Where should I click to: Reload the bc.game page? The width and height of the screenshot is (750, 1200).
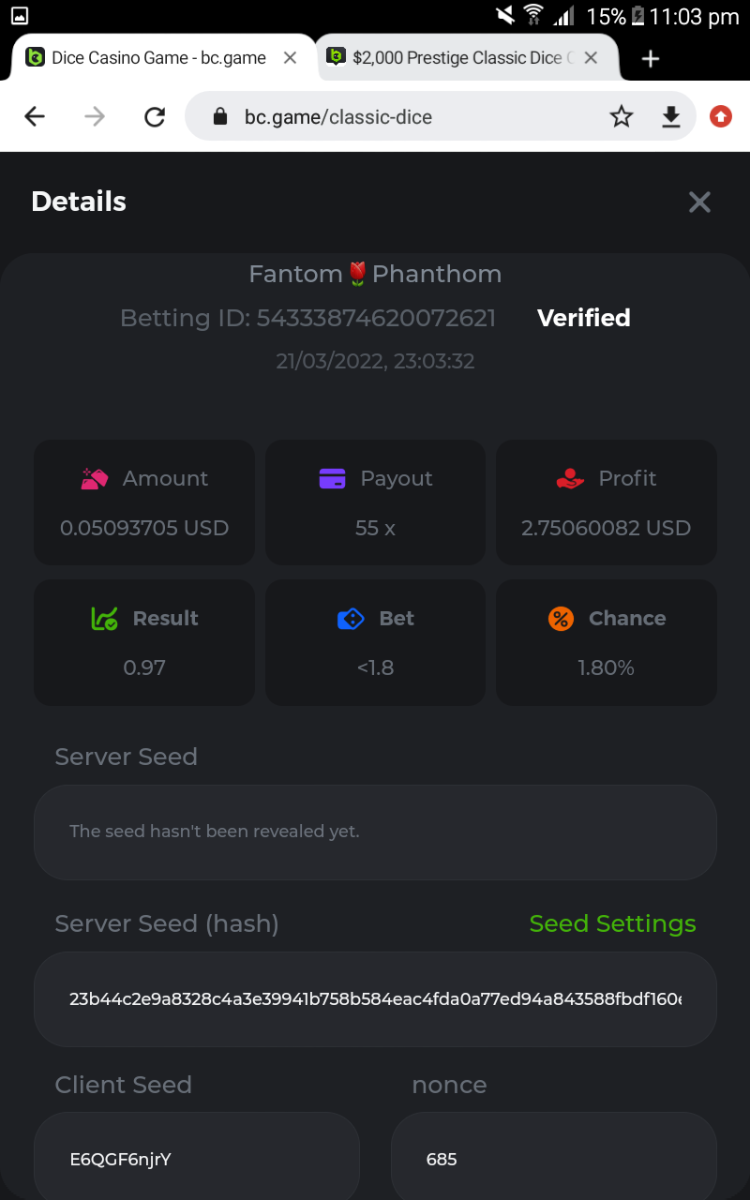pyautogui.click(x=155, y=117)
